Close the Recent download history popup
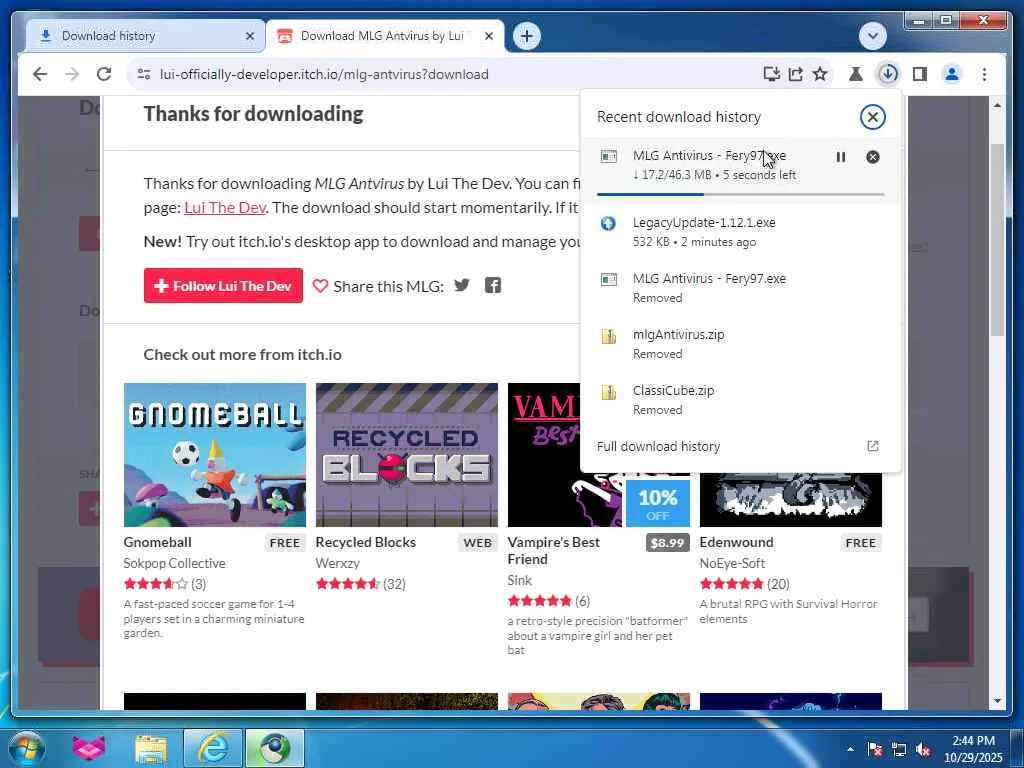1024x768 pixels. click(872, 117)
